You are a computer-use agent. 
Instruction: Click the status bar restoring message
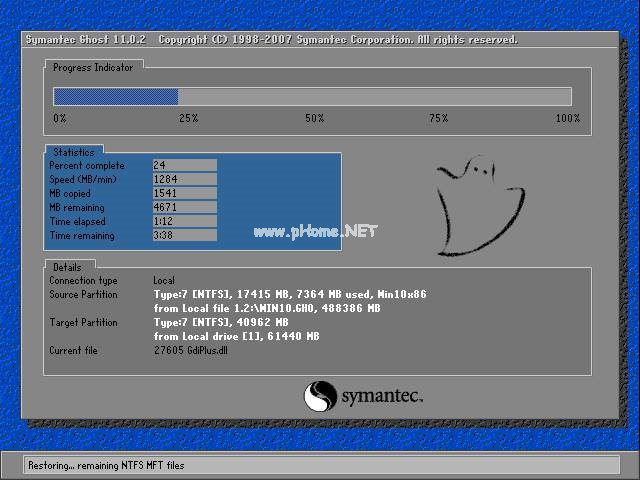point(106,466)
